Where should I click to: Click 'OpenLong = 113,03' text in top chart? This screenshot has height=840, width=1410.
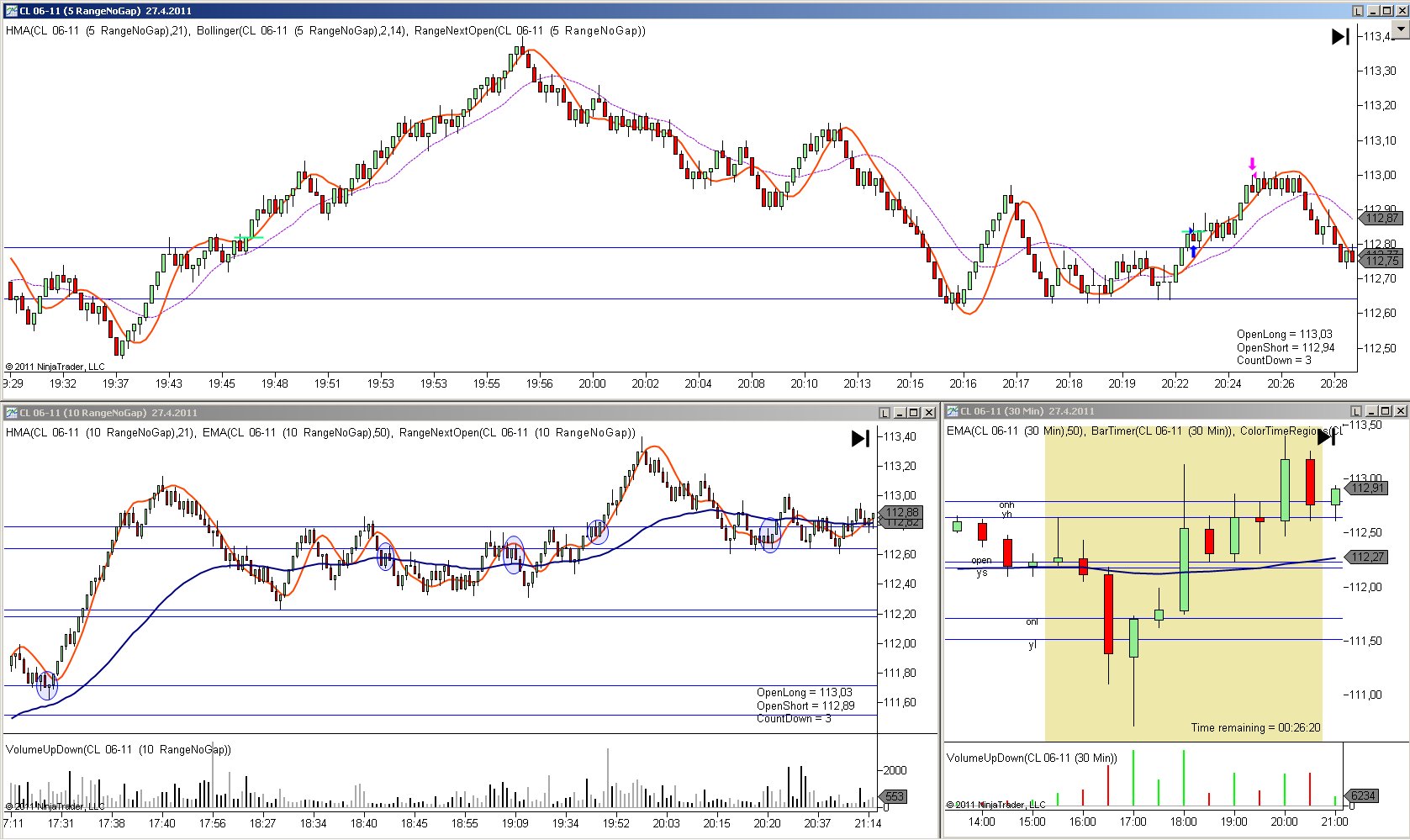click(x=1284, y=334)
